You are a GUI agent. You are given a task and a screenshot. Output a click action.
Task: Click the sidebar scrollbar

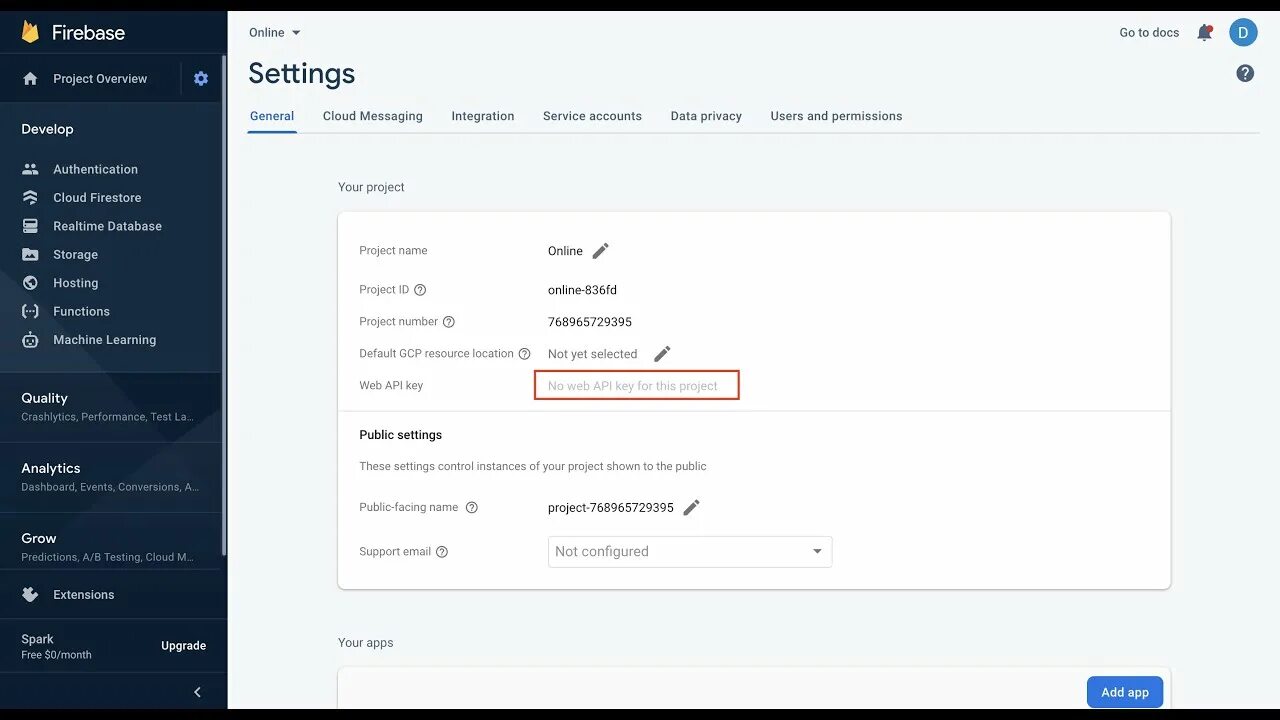(x=224, y=305)
